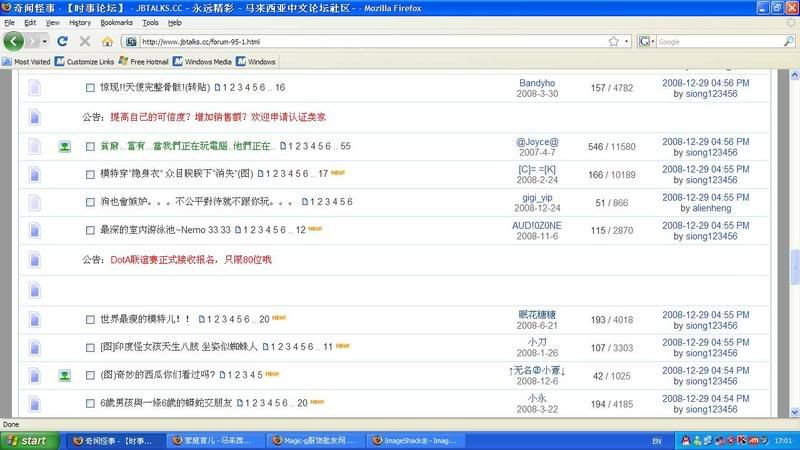800x450 pixels.
Task: Click the vertical scrollbar up arrow
Action: click(794, 75)
